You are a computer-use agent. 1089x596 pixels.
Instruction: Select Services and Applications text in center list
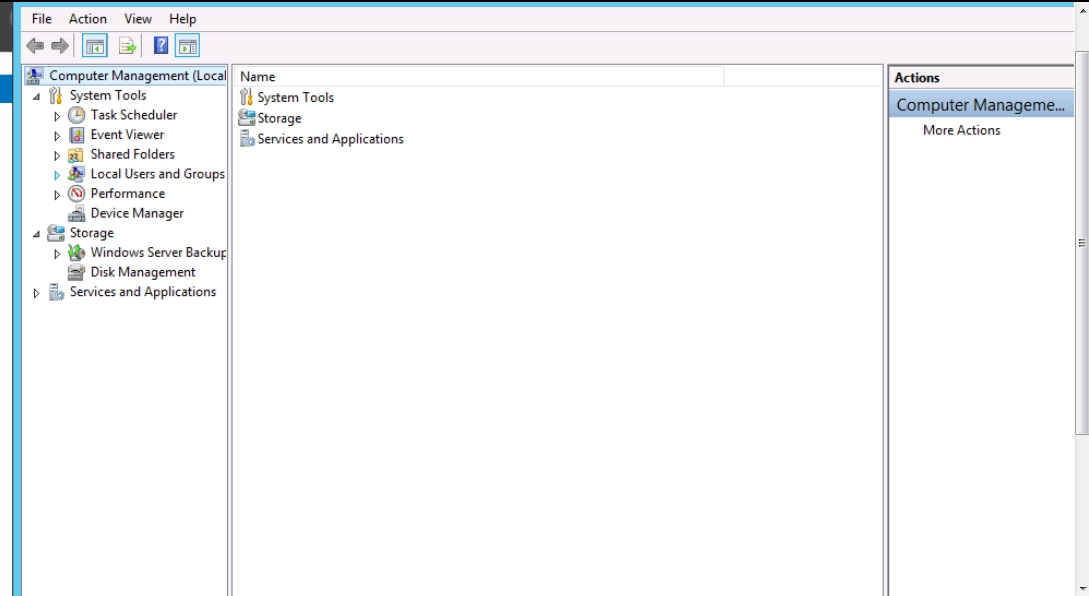331,139
